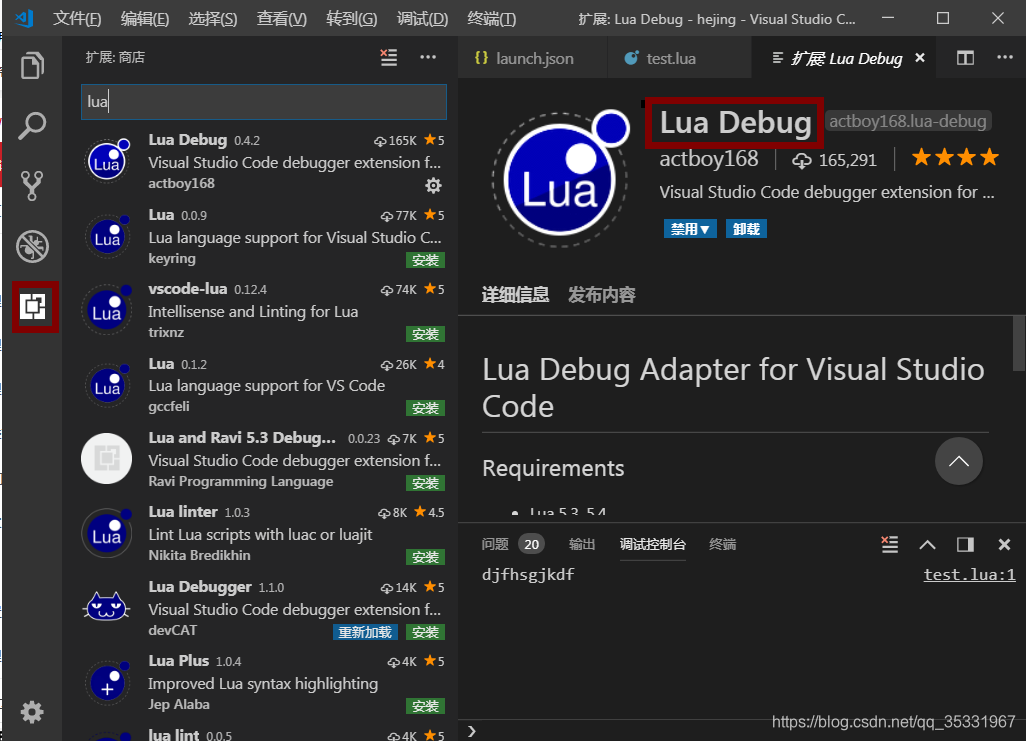
Task: Select the 详细信息 details tab
Action: click(515, 295)
